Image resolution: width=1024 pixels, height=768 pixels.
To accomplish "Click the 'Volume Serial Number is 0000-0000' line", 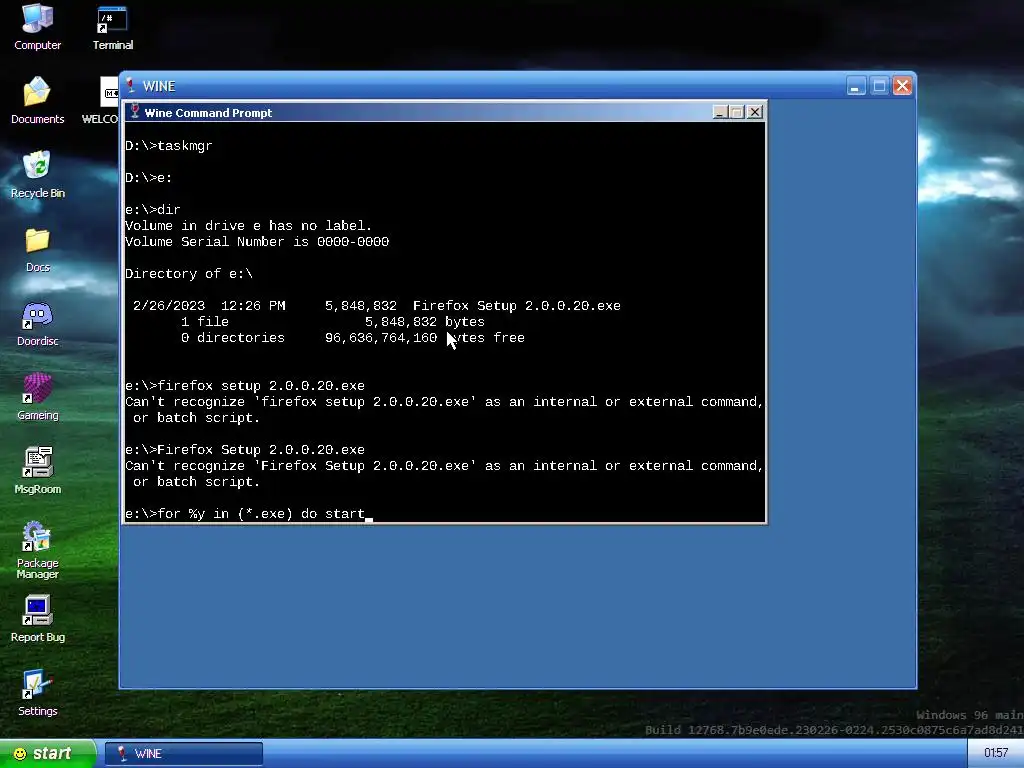I will (x=257, y=242).
